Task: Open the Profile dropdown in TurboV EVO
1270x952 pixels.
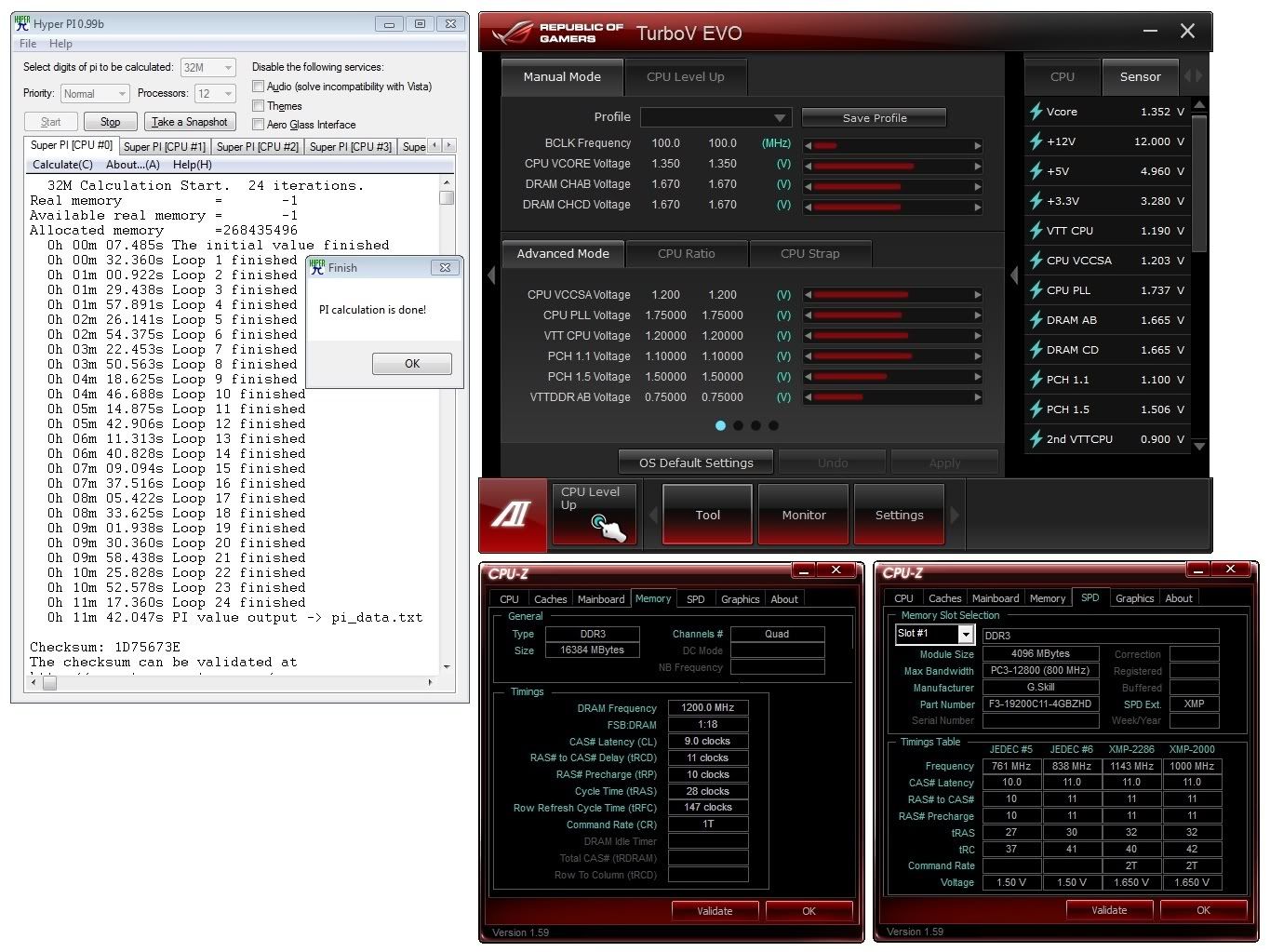Action: coord(715,118)
